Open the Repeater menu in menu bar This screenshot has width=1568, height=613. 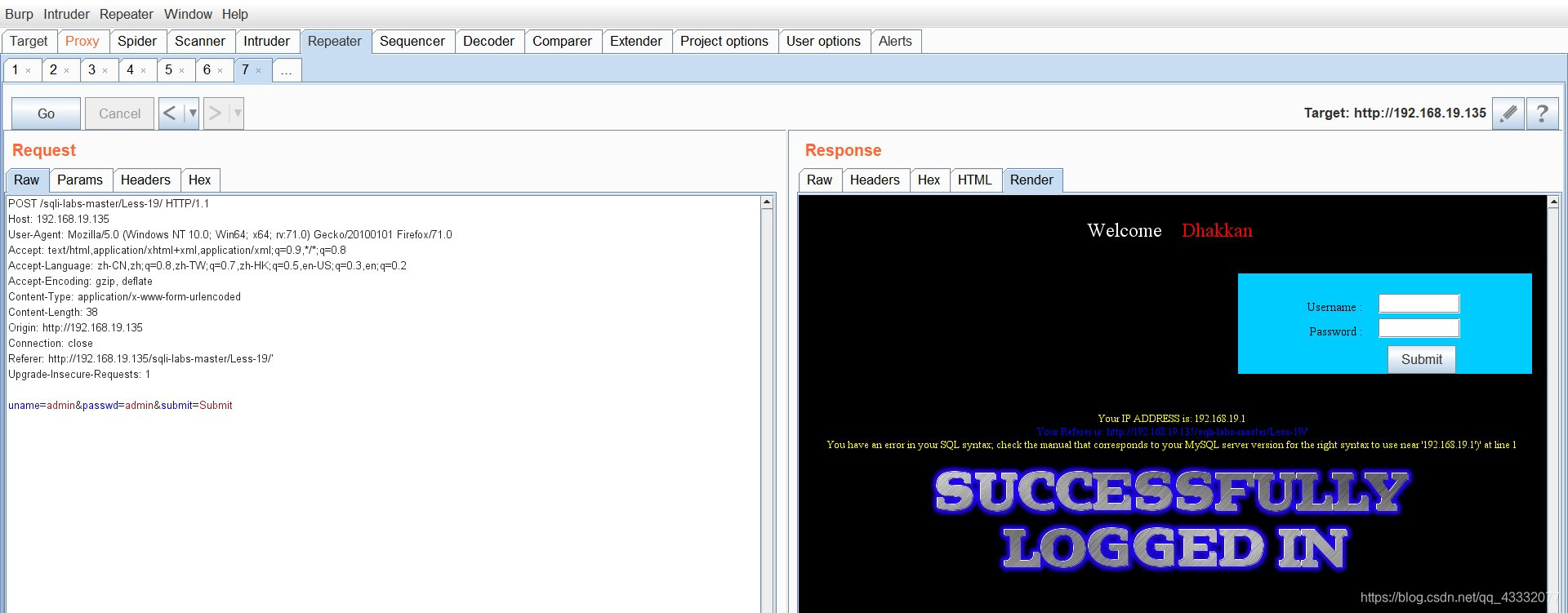(127, 14)
